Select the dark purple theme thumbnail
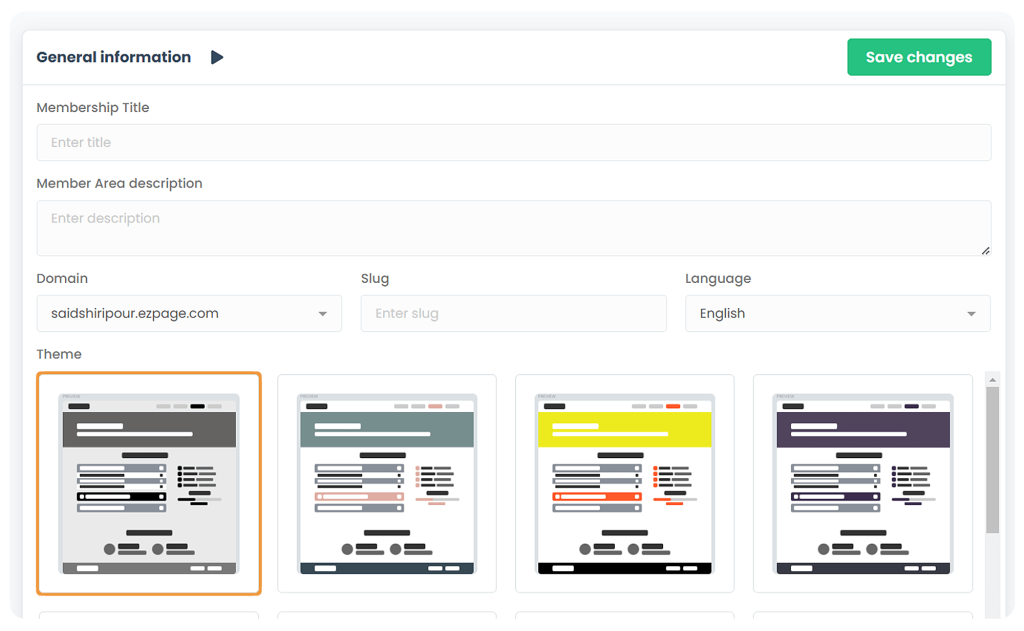Image resolution: width=1024 pixels, height=631 pixels. [x=863, y=484]
